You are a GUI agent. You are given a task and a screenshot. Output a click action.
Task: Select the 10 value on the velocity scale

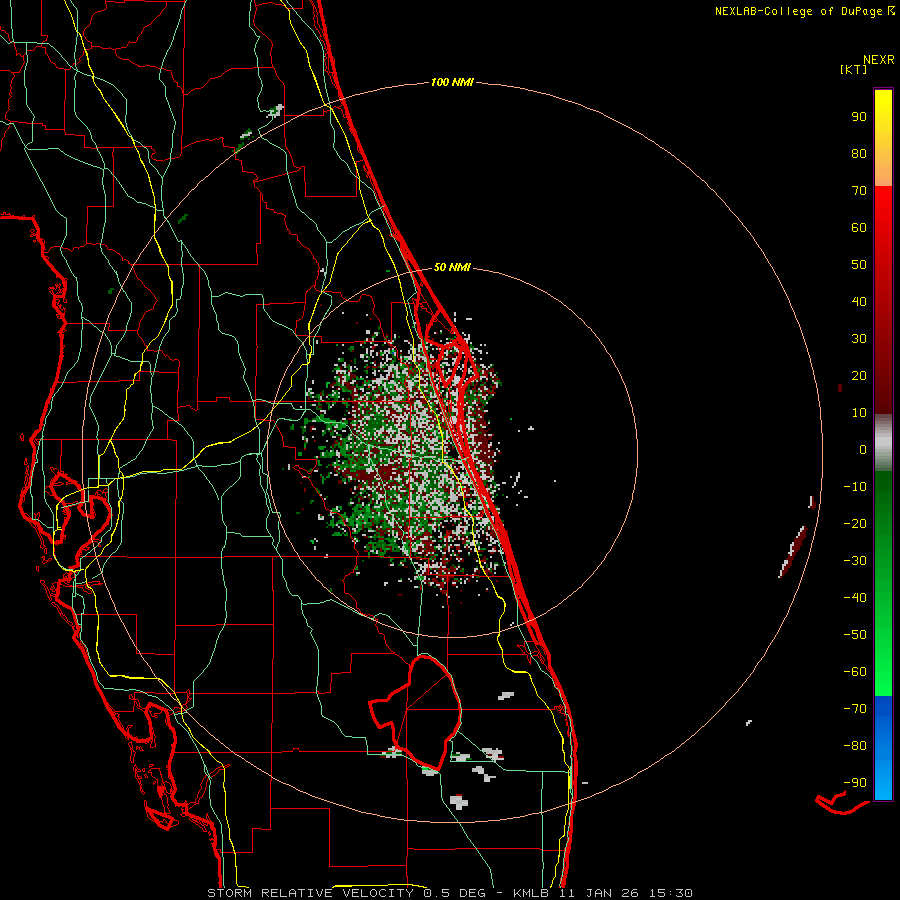click(x=859, y=413)
